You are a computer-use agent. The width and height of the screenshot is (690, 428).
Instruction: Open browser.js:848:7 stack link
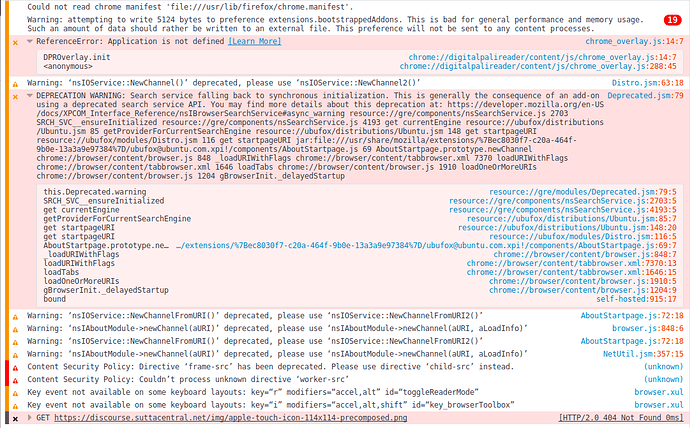(x=585, y=254)
